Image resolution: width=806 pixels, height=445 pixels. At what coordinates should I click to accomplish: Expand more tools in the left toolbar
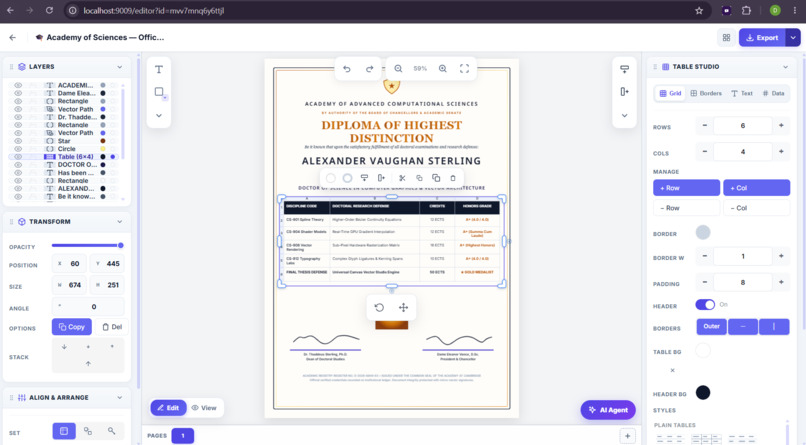tap(159, 116)
